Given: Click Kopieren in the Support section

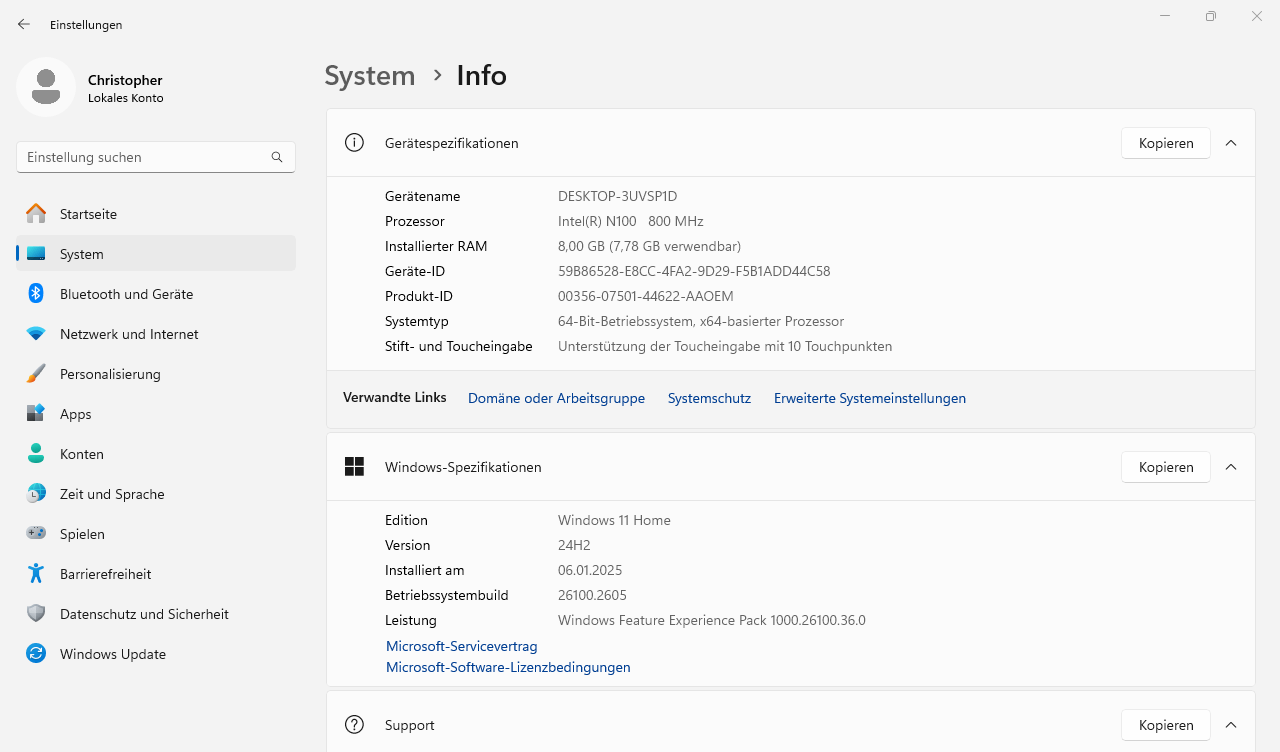Looking at the screenshot, I should [x=1166, y=725].
